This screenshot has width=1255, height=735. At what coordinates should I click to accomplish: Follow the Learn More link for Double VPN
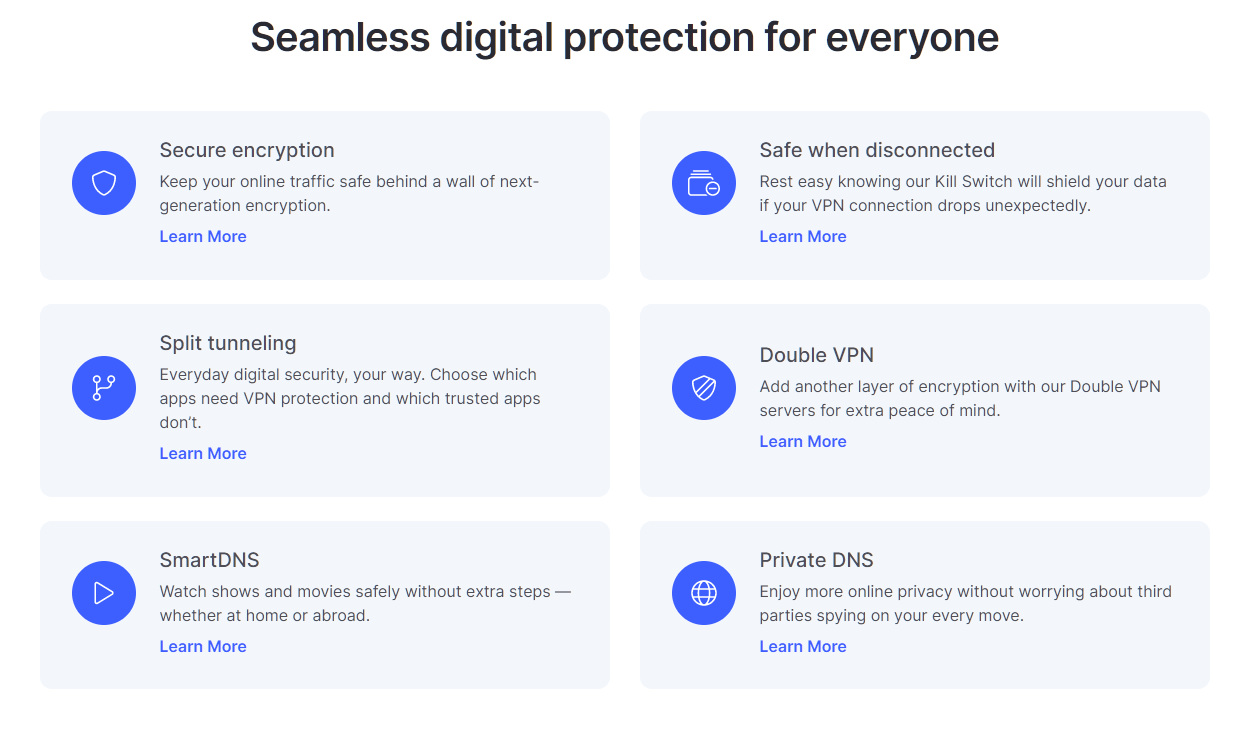coord(803,442)
